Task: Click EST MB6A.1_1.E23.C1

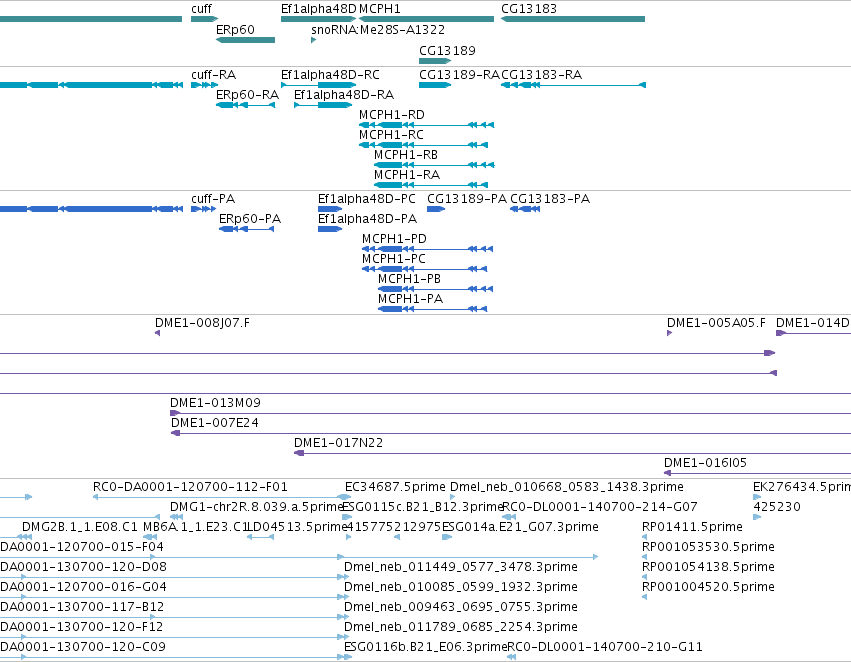Action: 195,527
